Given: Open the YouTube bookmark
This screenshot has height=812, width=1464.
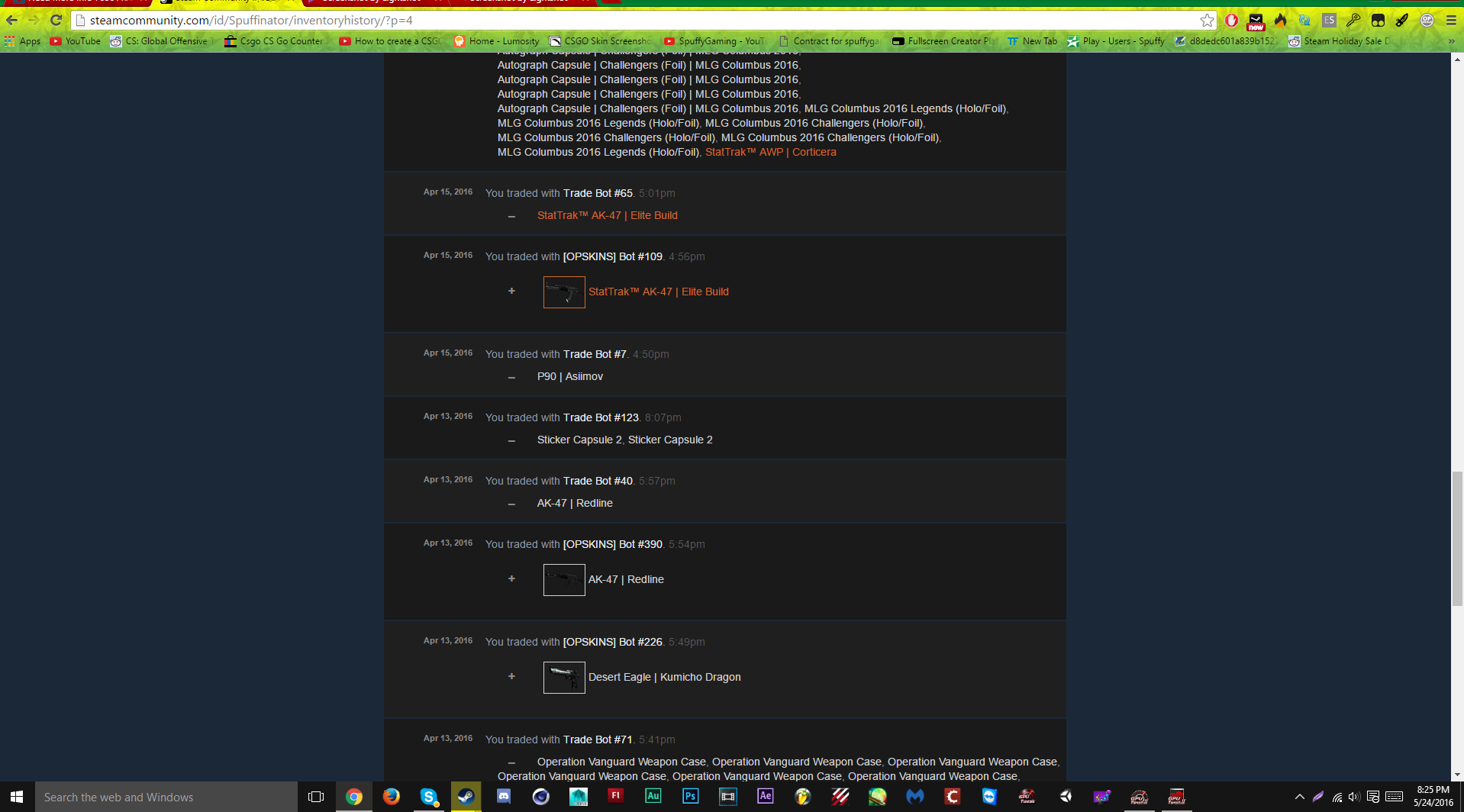Looking at the screenshot, I should tap(76, 41).
